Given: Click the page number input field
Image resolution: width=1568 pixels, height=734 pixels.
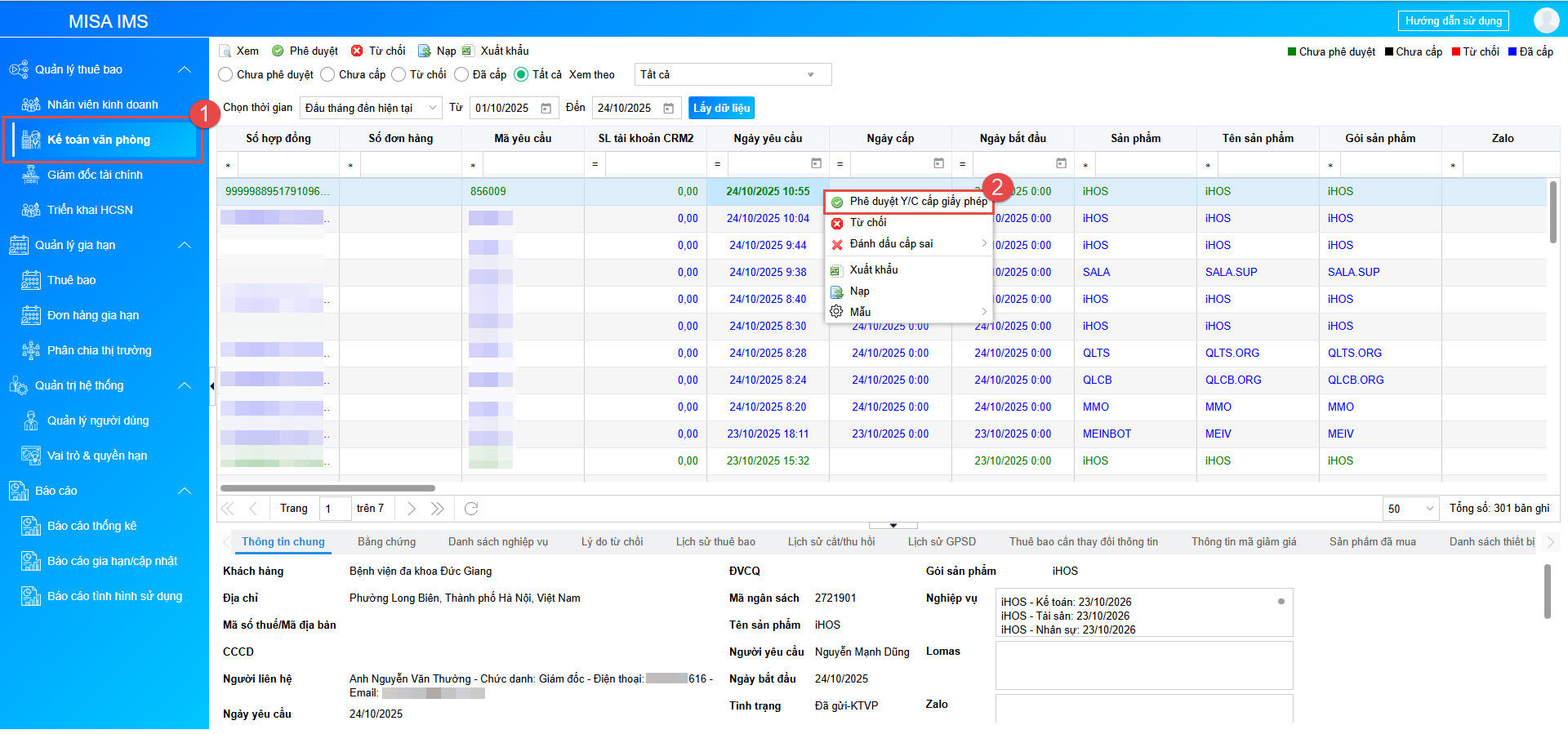Looking at the screenshot, I should pos(335,509).
